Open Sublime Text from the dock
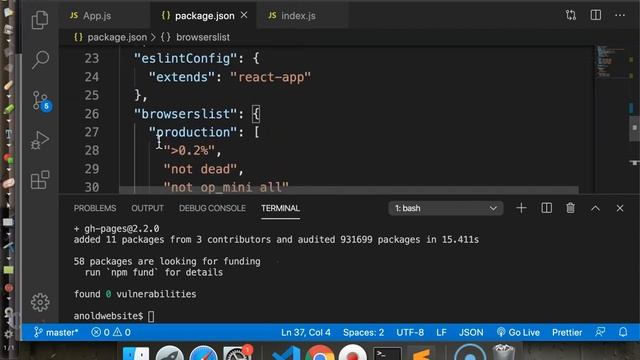 pos(421,353)
